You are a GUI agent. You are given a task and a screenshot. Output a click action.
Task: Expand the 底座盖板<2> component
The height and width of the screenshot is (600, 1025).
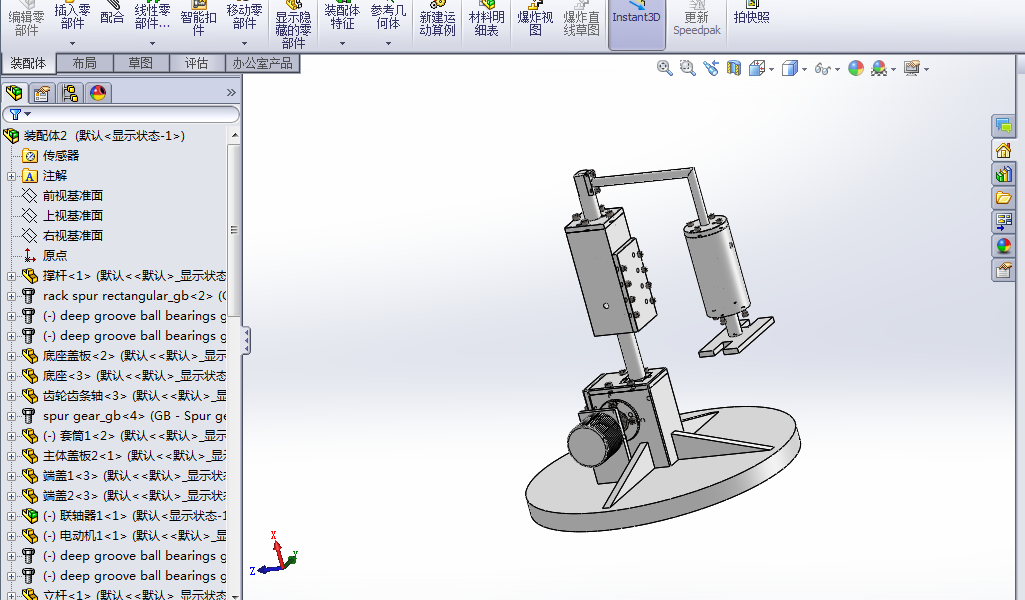click(x=11, y=356)
